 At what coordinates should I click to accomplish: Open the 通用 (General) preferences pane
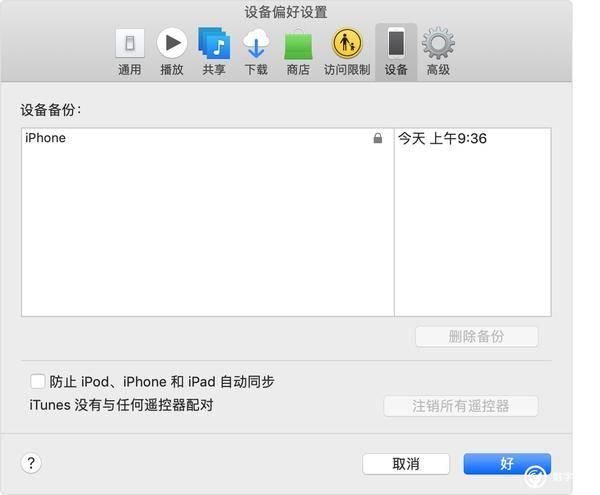coord(130,52)
